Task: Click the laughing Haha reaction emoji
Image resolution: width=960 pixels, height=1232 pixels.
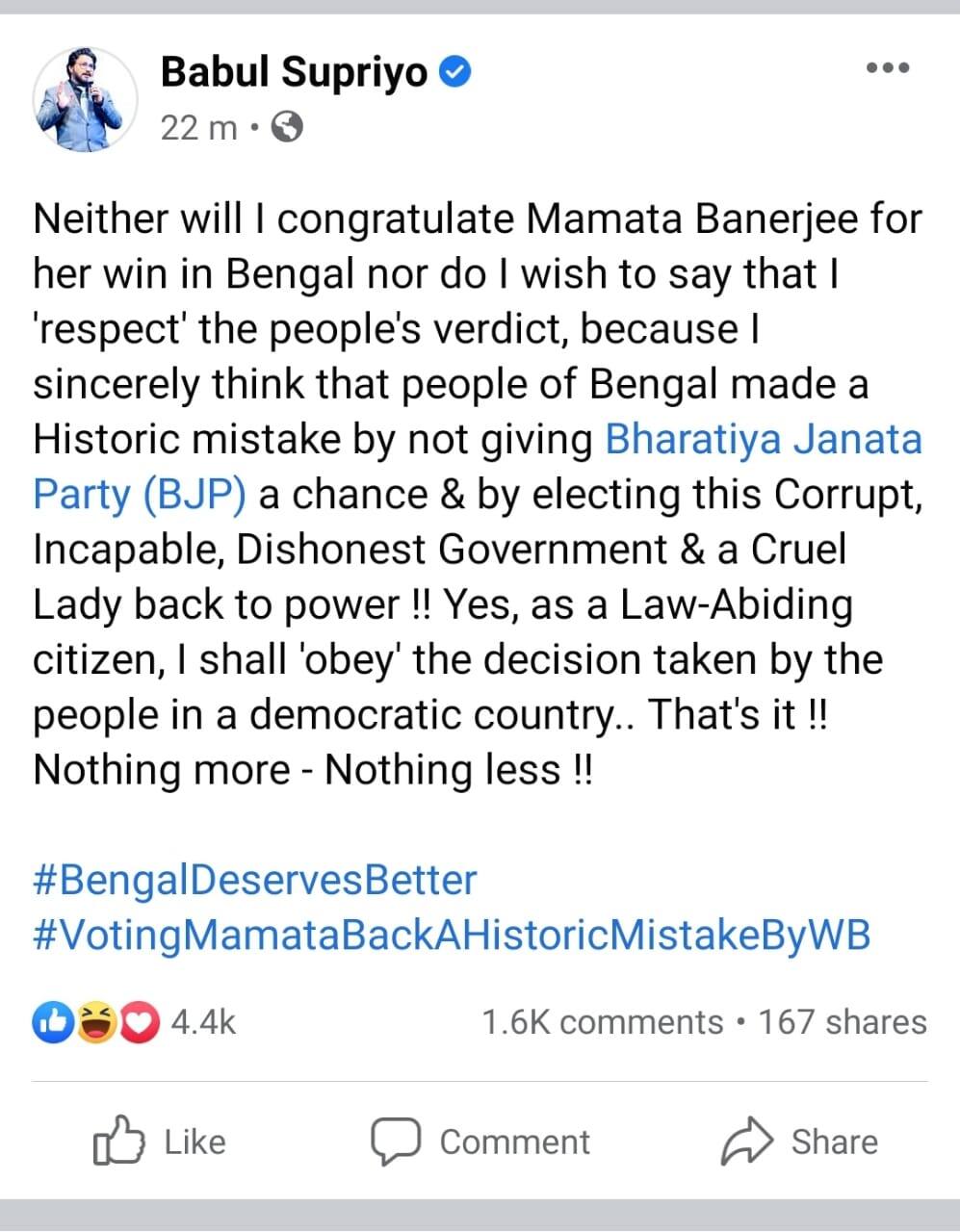Action: point(96,1022)
